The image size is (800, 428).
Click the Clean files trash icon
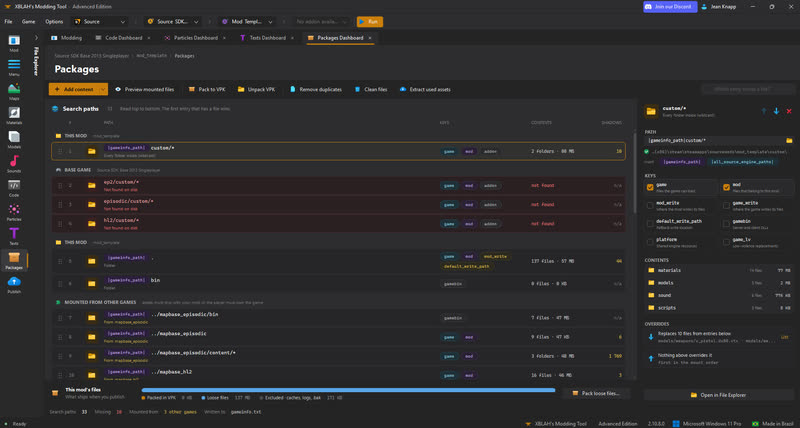[357, 89]
